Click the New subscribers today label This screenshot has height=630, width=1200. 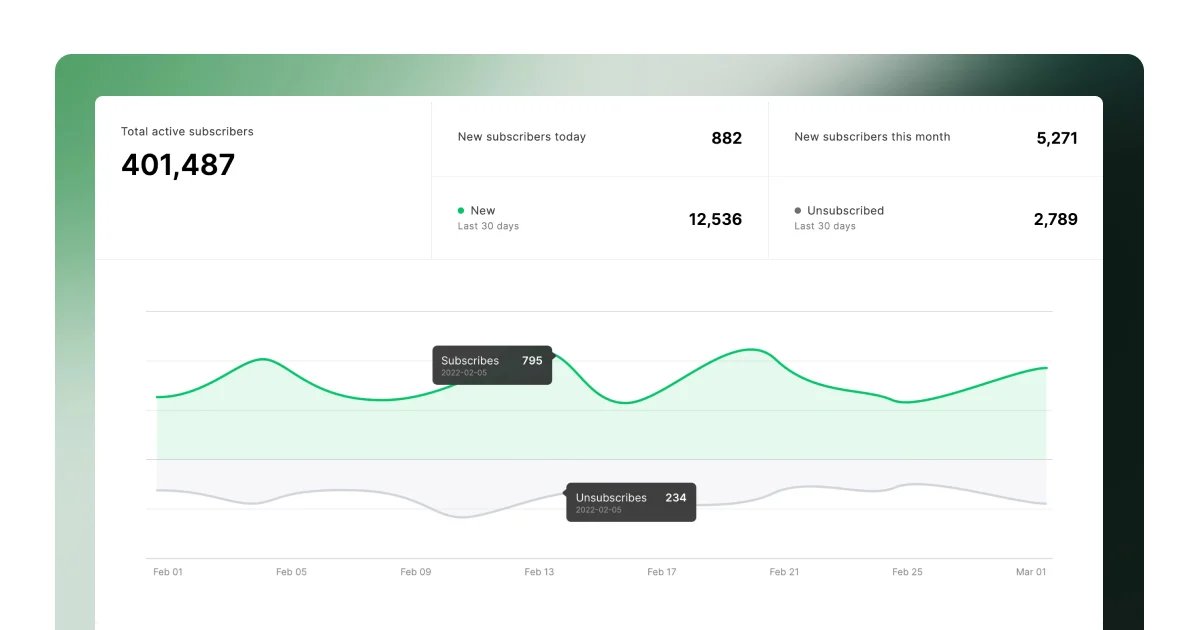coord(522,137)
